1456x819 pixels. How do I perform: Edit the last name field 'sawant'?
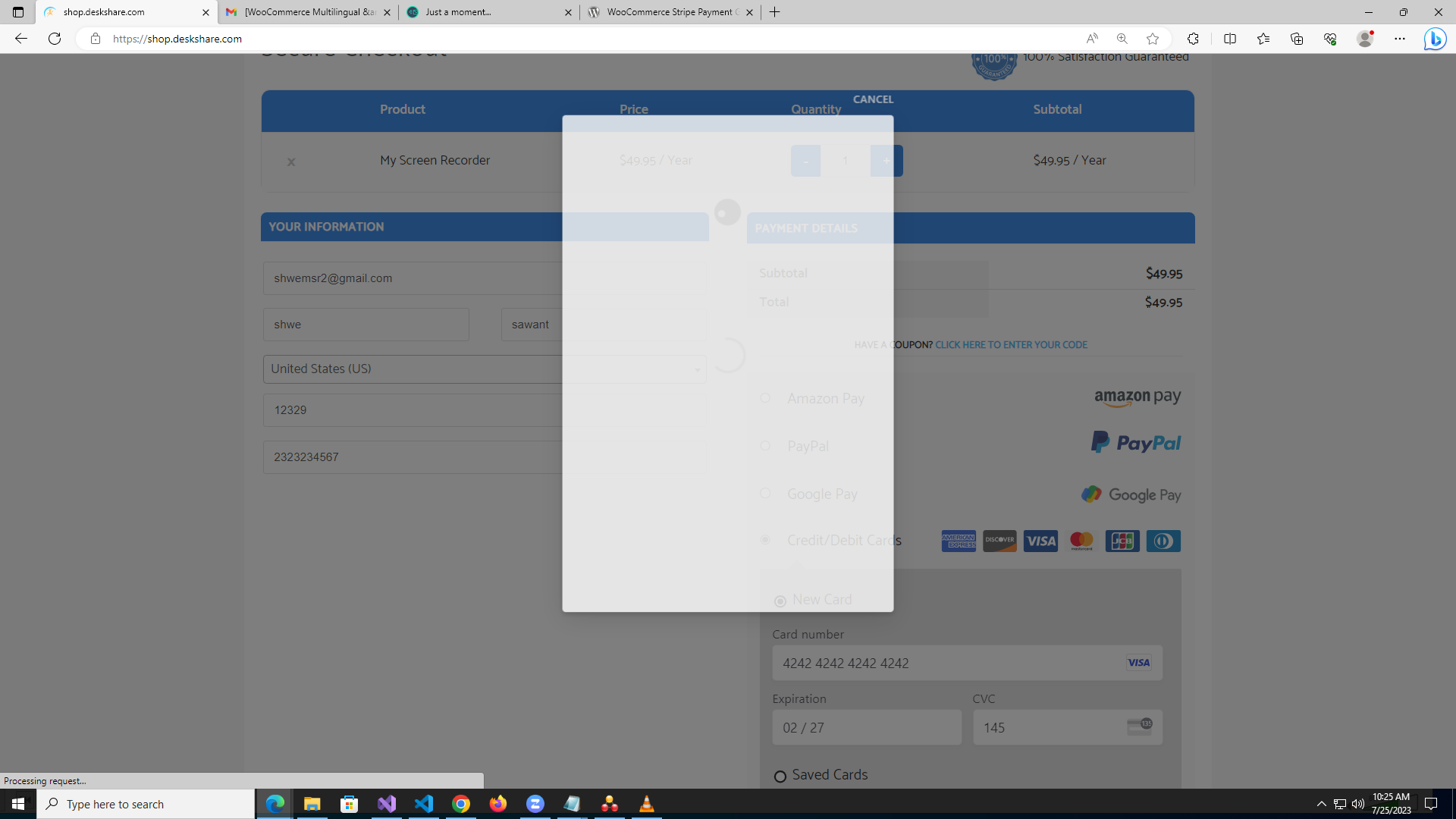tap(604, 325)
